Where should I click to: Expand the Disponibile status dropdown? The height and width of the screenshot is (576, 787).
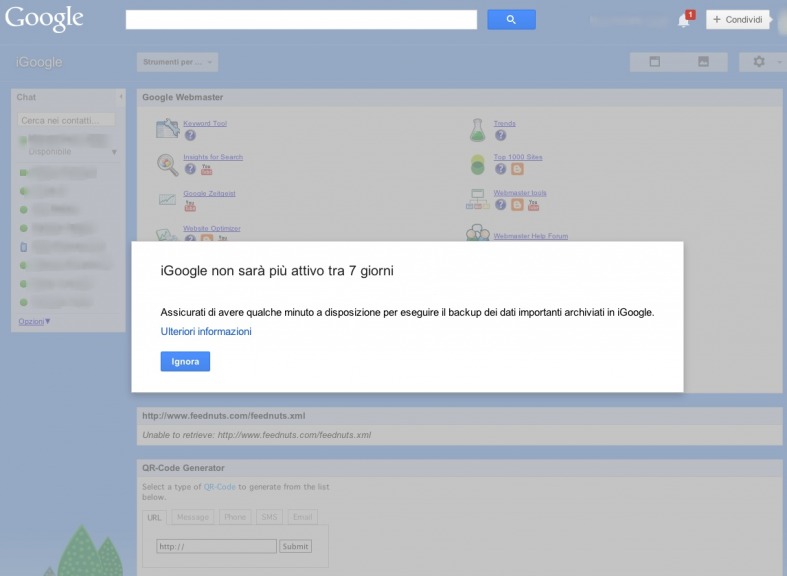114,152
